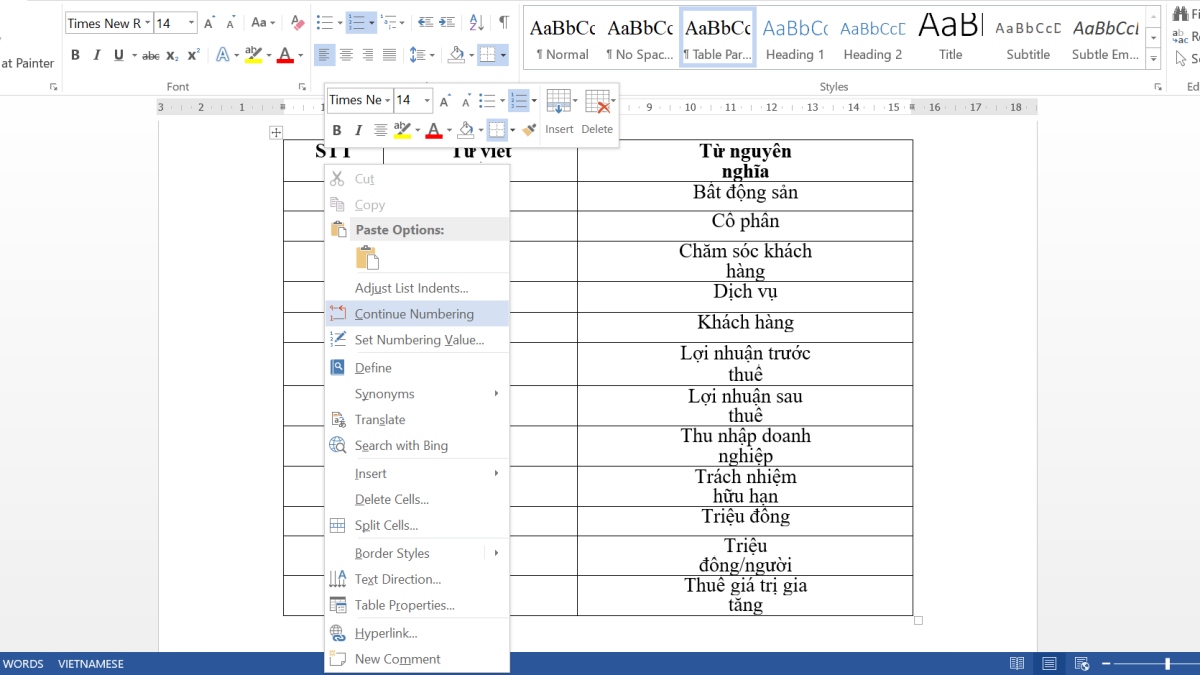
Task: Enable strikethrough in the Font group
Action: [150, 55]
